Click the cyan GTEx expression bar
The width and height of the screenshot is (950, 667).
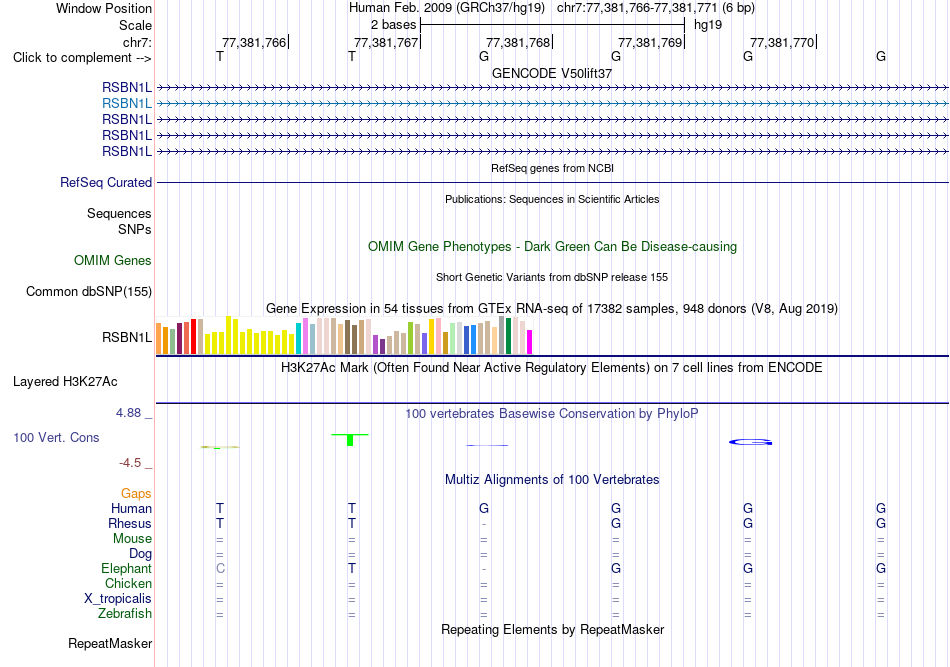(x=299, y=339)
